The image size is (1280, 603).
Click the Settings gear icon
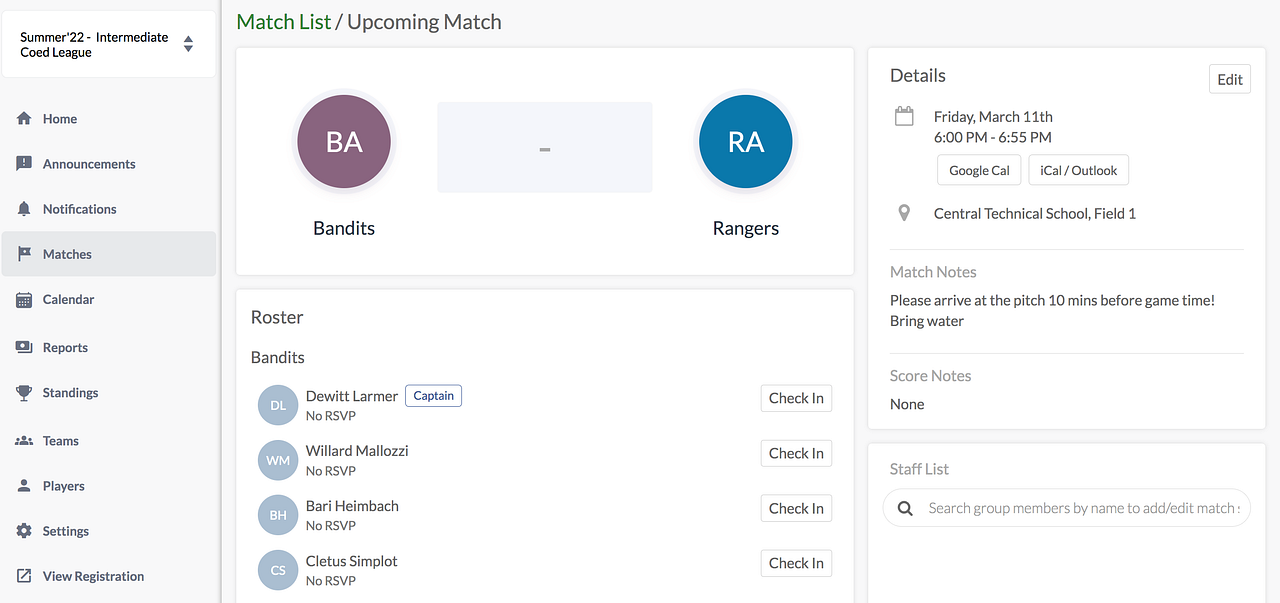pyautogui.click(x=24, y=531)
